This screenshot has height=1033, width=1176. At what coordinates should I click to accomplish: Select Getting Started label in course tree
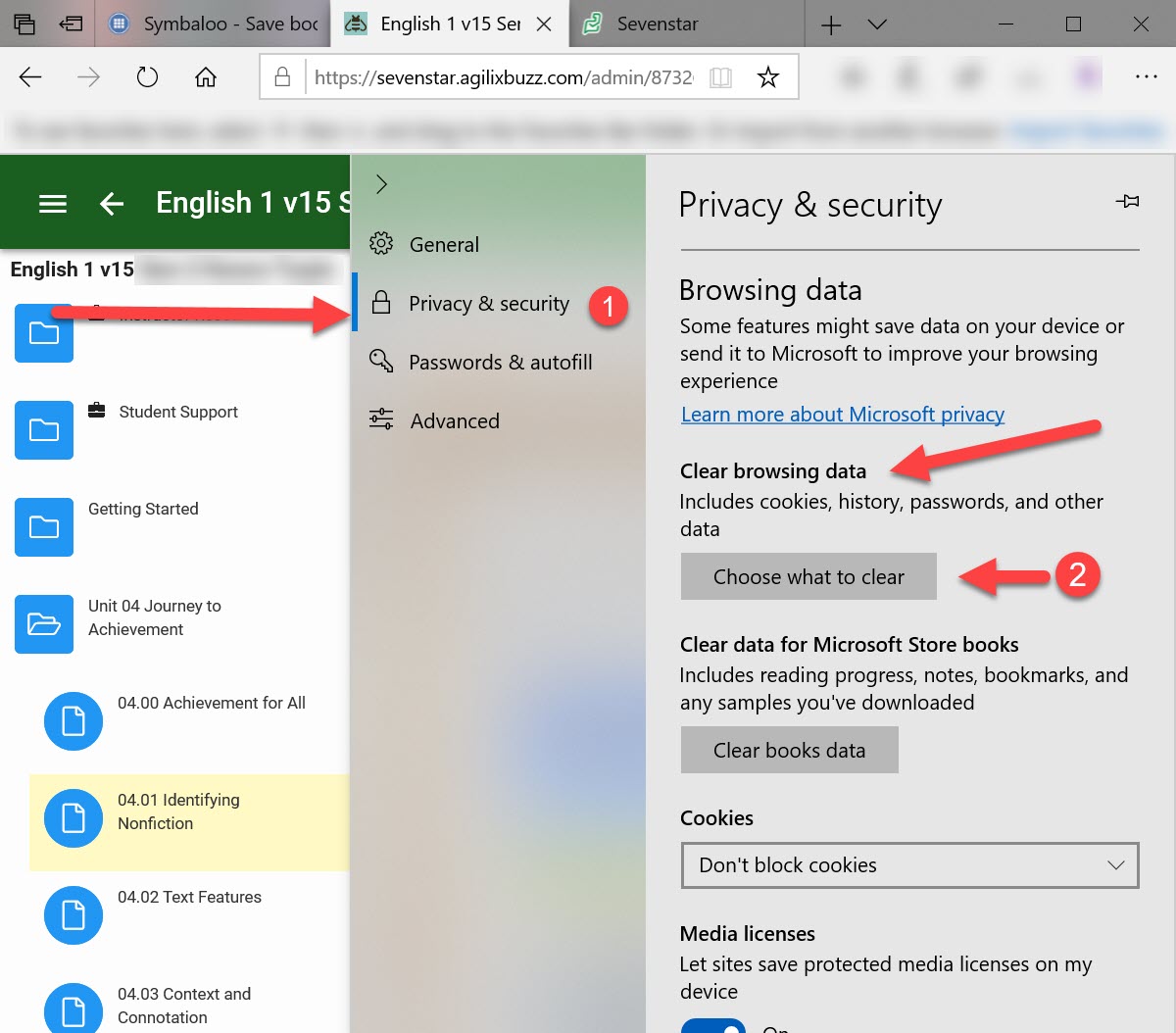click(x=143, y=509)
